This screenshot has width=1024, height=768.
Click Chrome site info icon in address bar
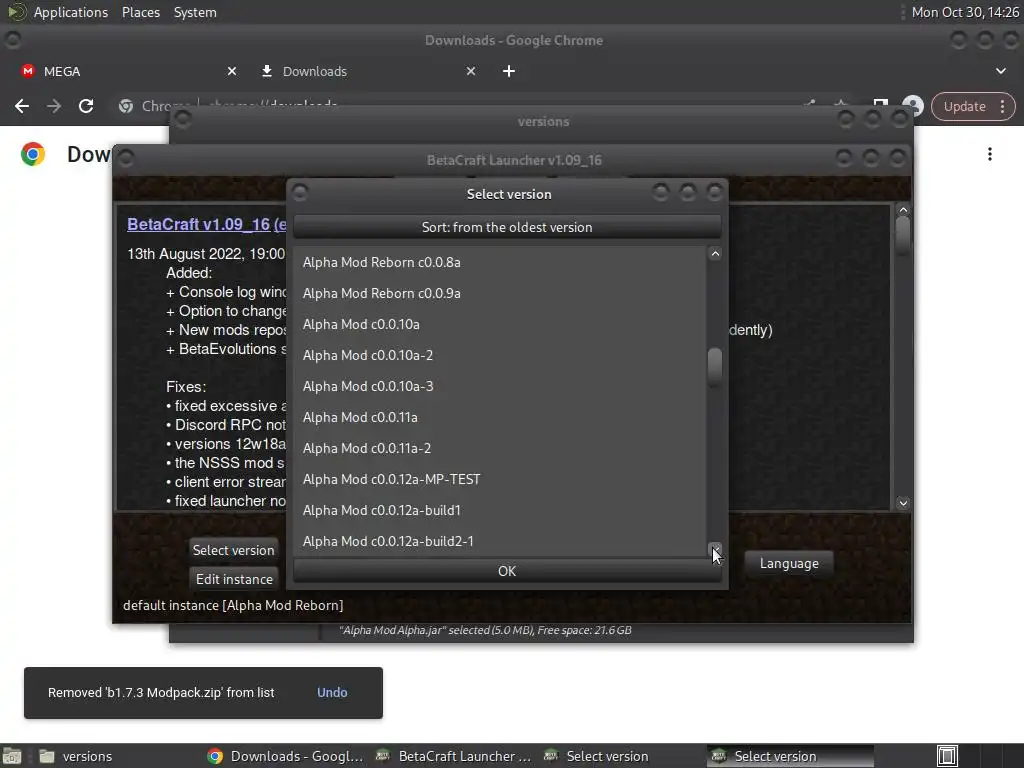coord(126,106)
